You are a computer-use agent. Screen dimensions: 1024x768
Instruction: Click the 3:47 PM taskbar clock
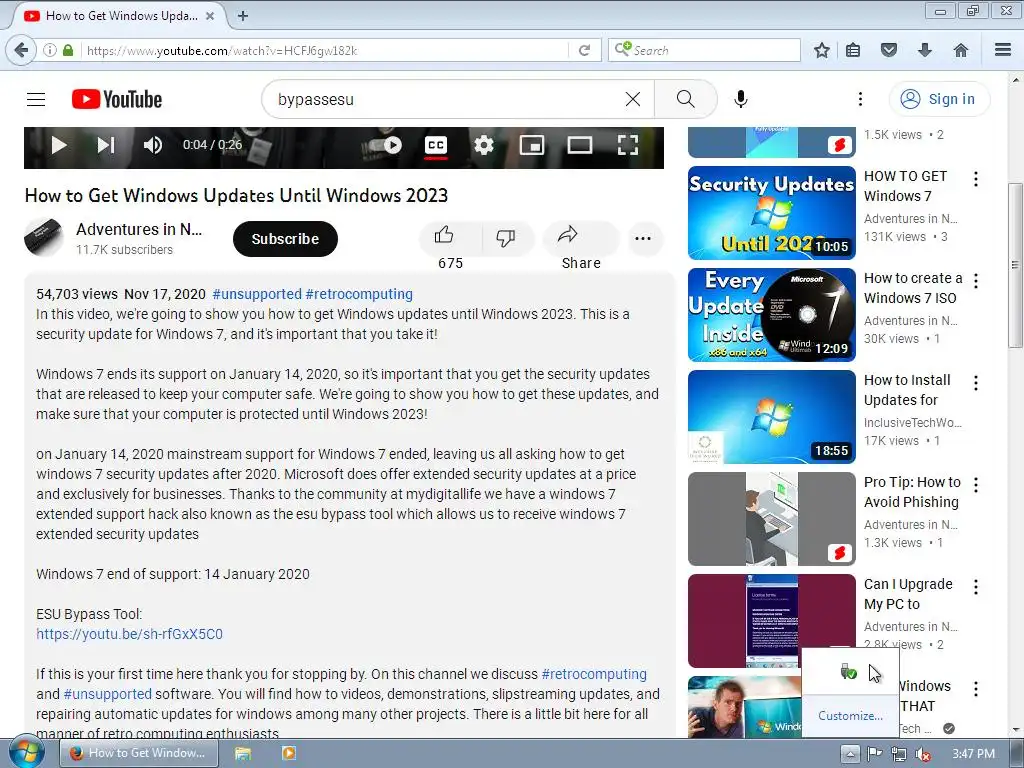tap(973, 754)
